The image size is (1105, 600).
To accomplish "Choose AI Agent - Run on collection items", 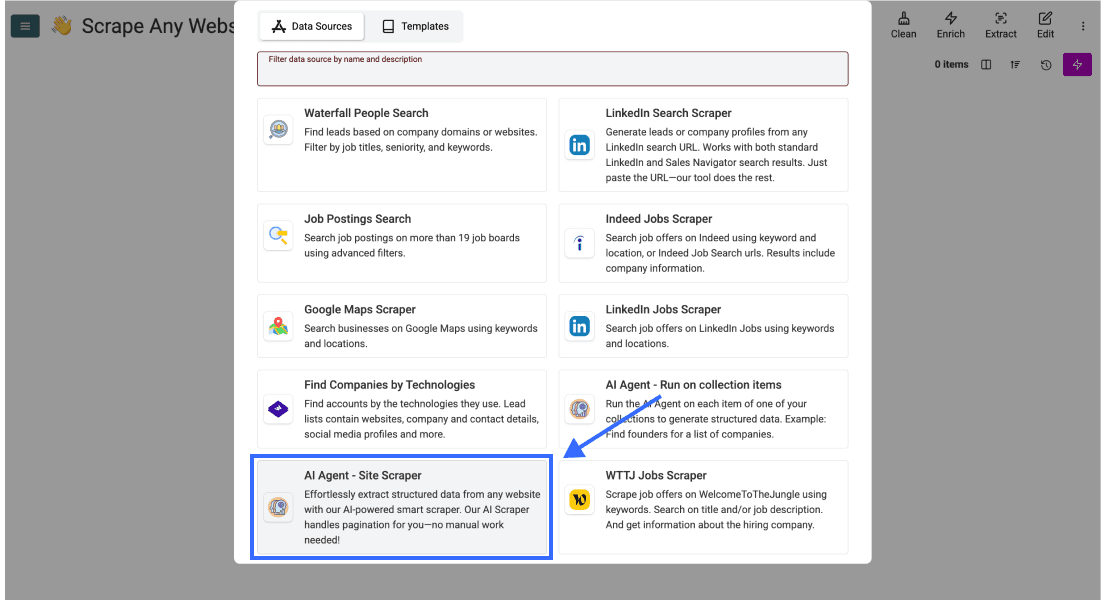I will (x=703, y=409).
